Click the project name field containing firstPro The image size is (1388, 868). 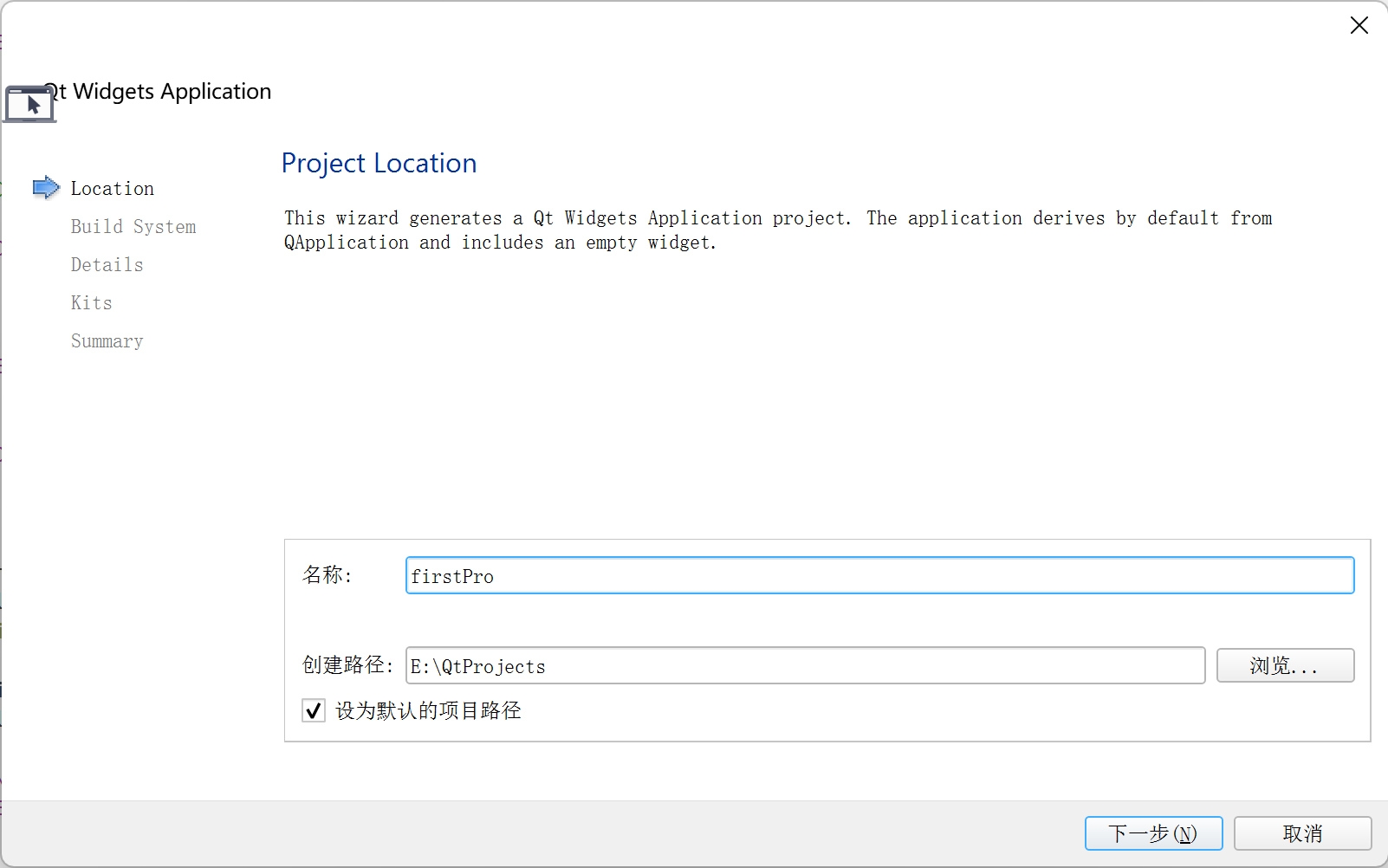pyautogui.click(x=879, y=575)
